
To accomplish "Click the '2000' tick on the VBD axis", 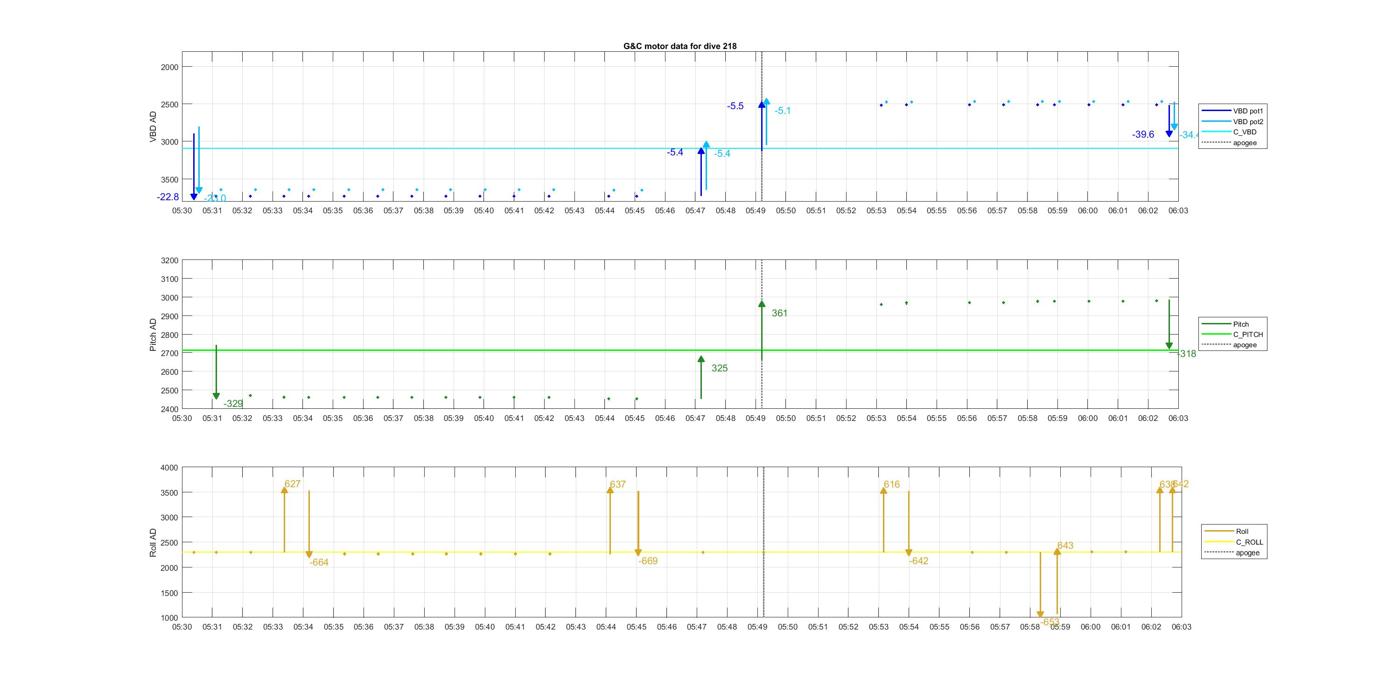I will (x=170, y=67).
